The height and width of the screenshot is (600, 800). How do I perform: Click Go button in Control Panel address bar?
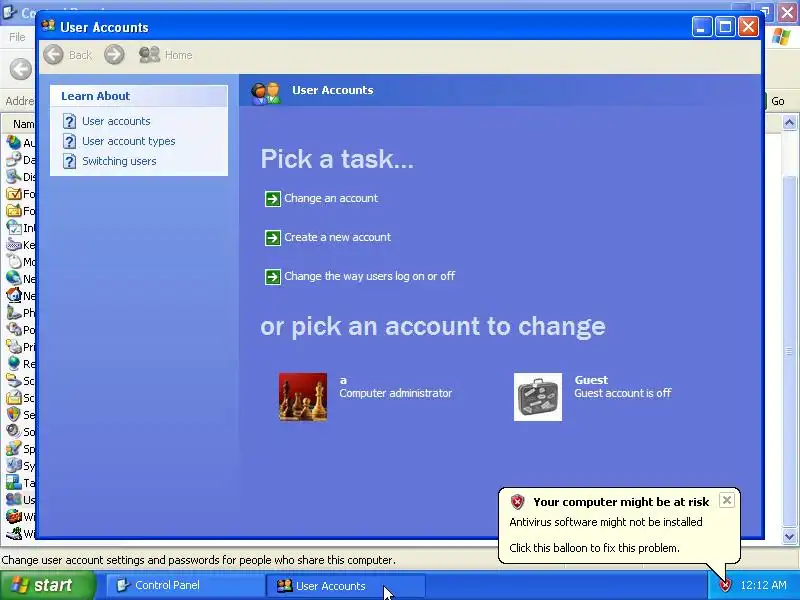[778, 101]
